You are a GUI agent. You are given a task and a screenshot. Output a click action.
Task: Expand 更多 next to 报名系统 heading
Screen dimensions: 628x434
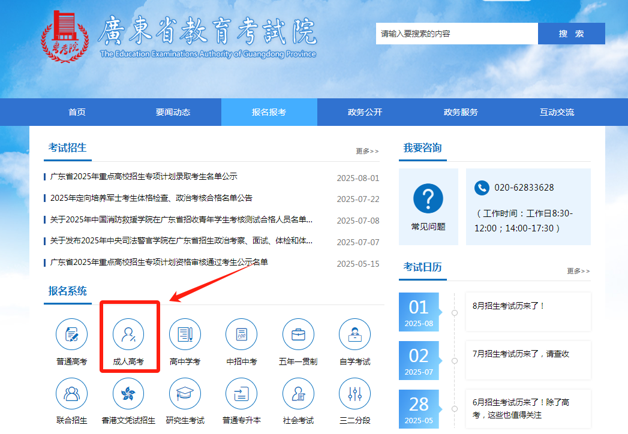tap(367, 294)
